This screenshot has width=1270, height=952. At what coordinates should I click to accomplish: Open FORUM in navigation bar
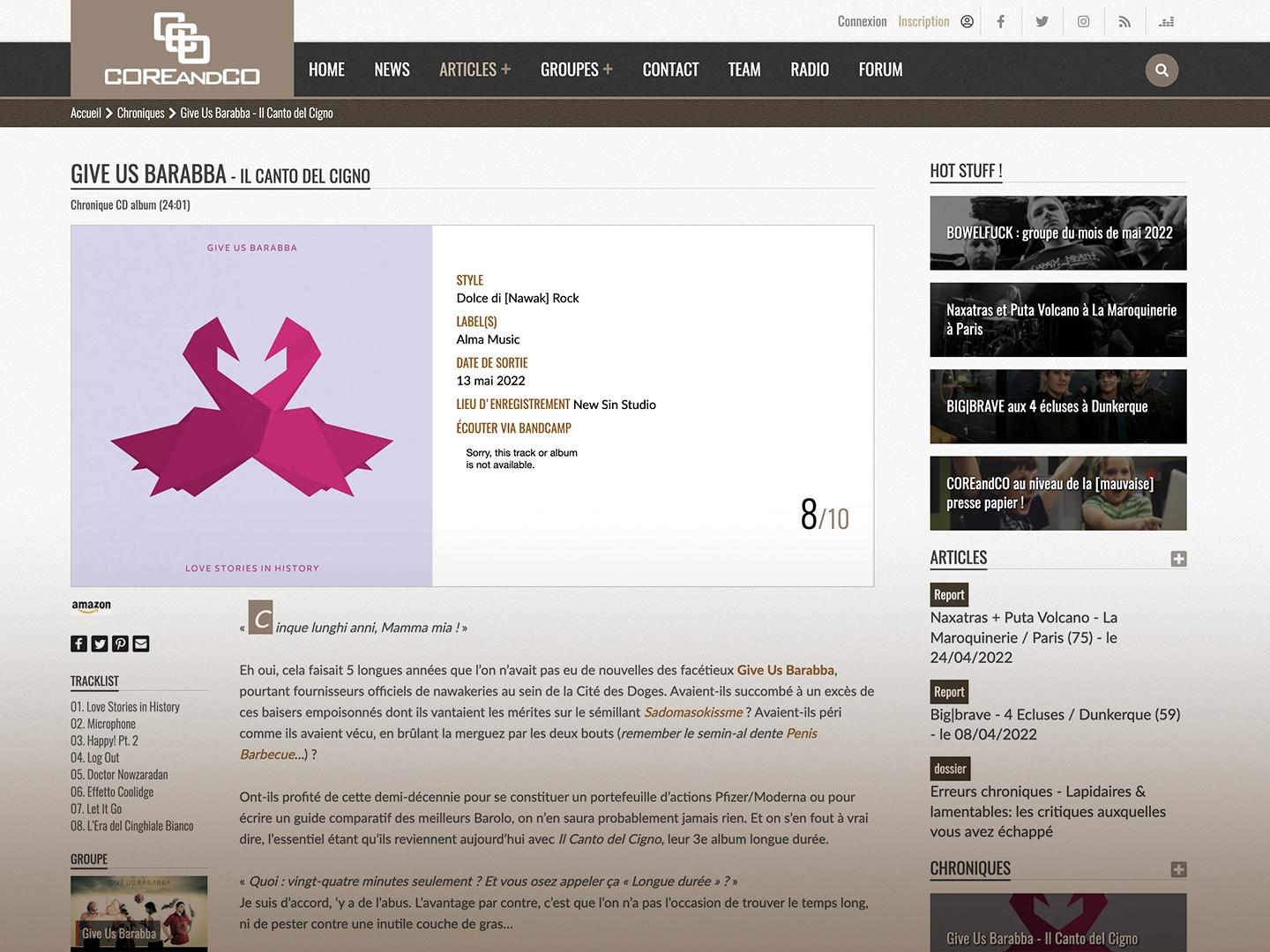click(x=880, y=70)
